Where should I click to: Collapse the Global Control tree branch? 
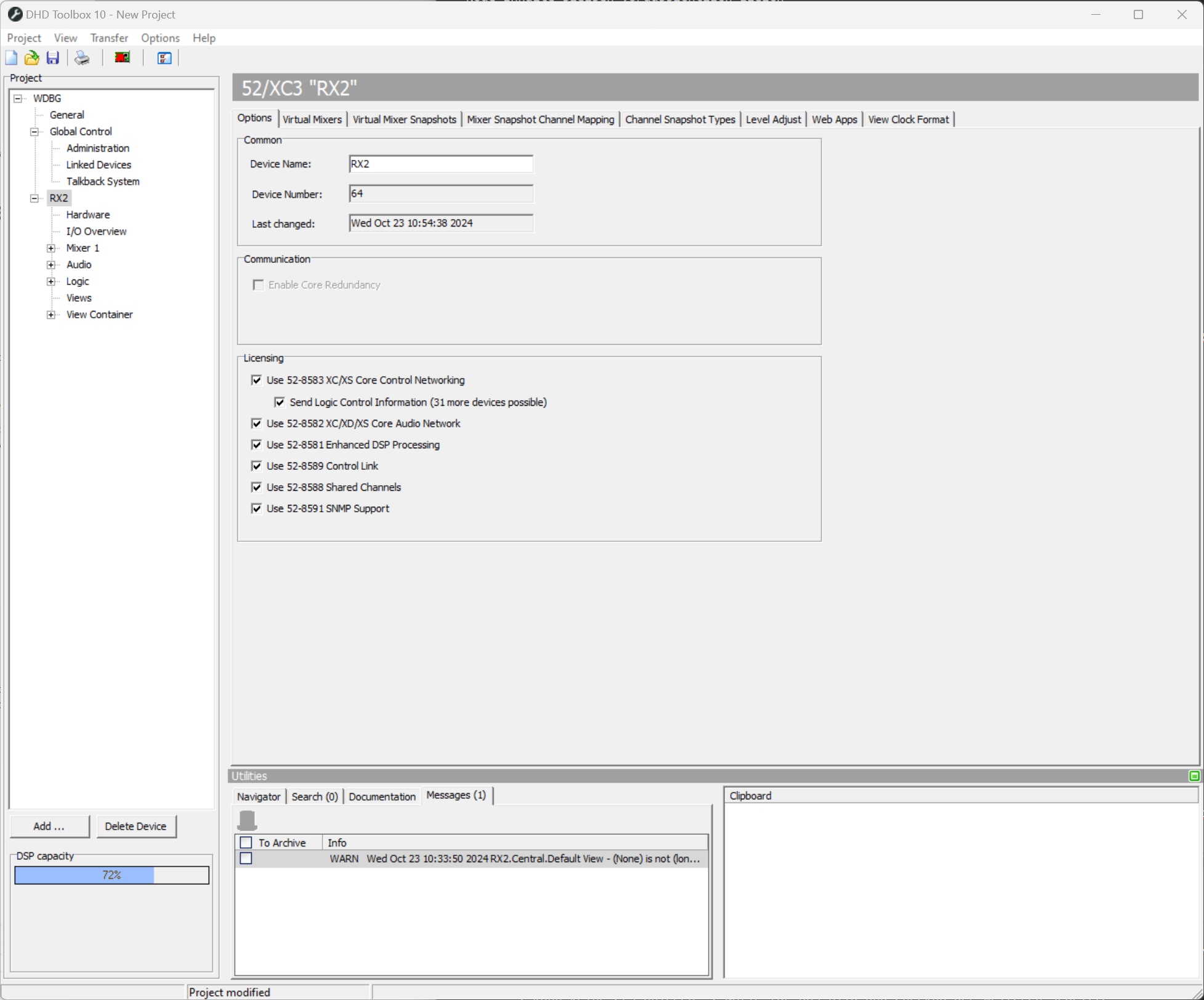(x=34, y=131)
